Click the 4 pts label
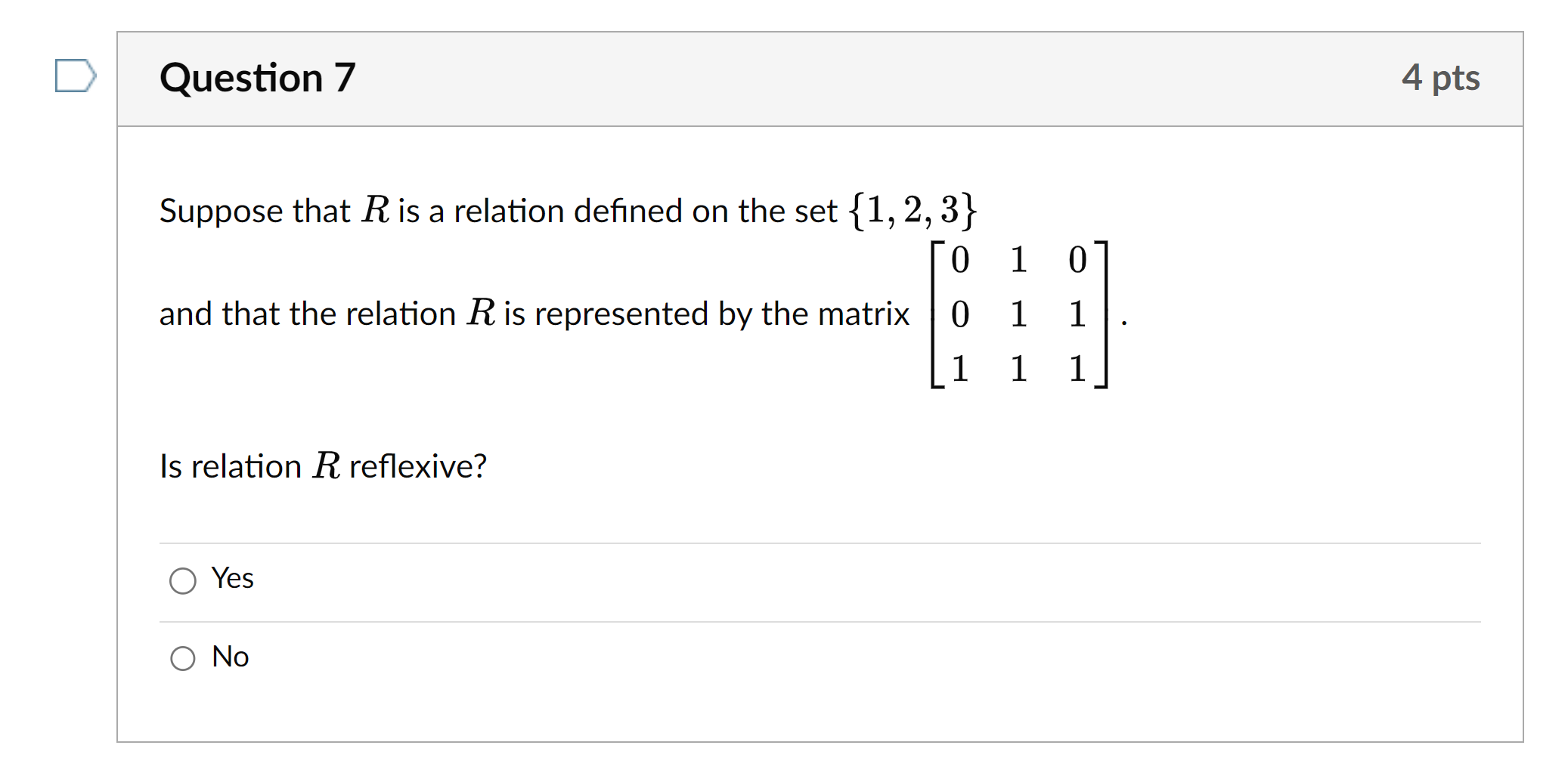Image resolution: width=1568 pixels, height=770 pixels. click(1440, 78)
